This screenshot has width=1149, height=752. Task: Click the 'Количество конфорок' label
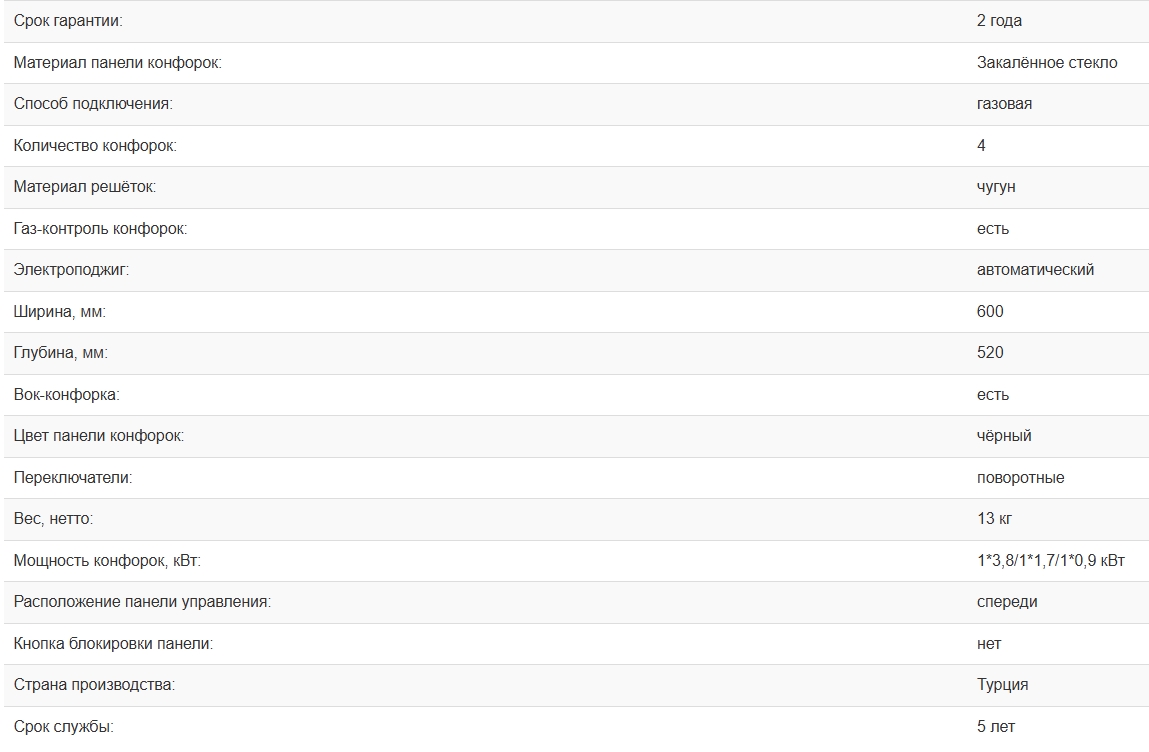[x=95, y=146]
